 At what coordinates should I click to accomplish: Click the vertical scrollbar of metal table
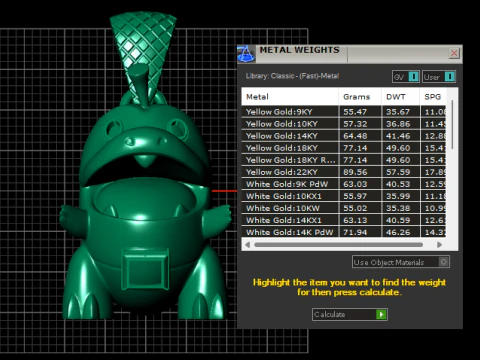[452, 125]
